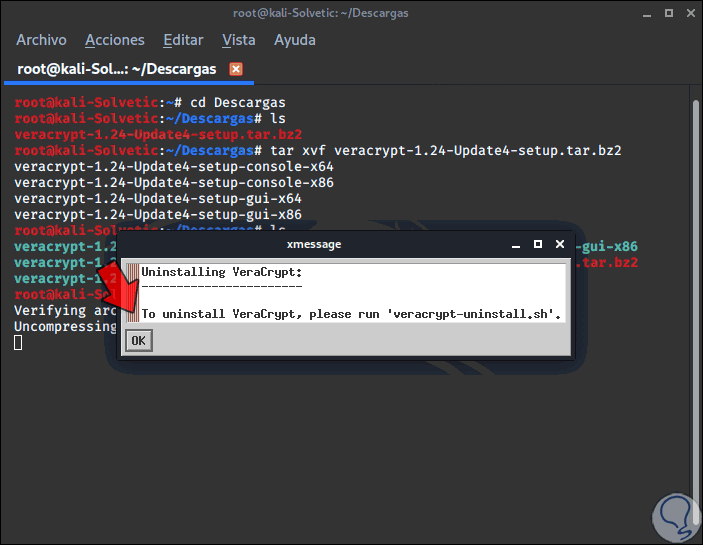Click veracrypt-1.24-Update4-setup-gui-x64 output line
703x545 pixels.
coord(158,199)
